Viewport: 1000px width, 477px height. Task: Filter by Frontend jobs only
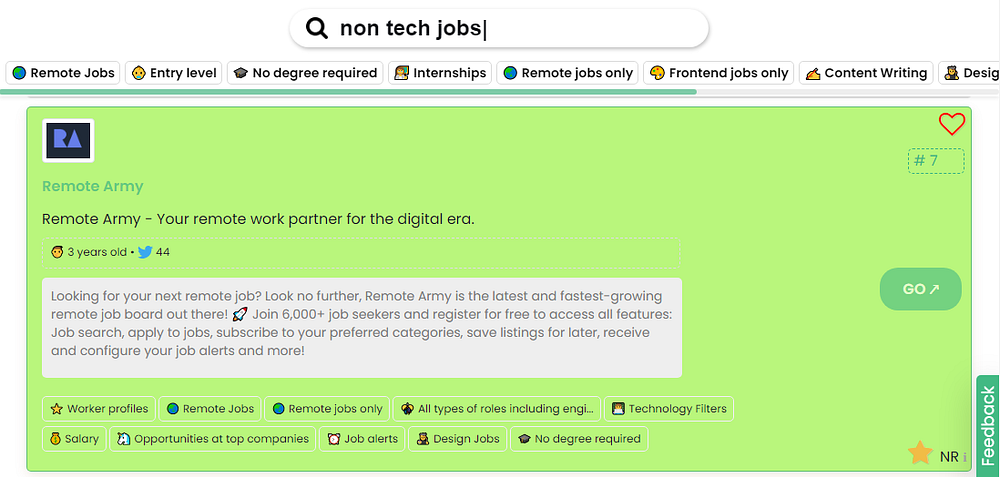click(x=718, y=73)
